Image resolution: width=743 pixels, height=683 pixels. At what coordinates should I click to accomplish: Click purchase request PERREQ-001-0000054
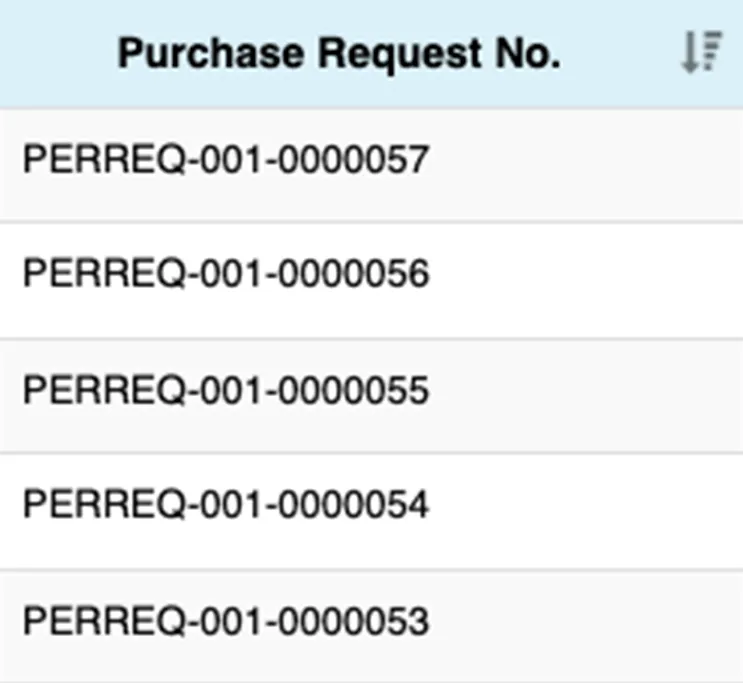pos(226,506)
